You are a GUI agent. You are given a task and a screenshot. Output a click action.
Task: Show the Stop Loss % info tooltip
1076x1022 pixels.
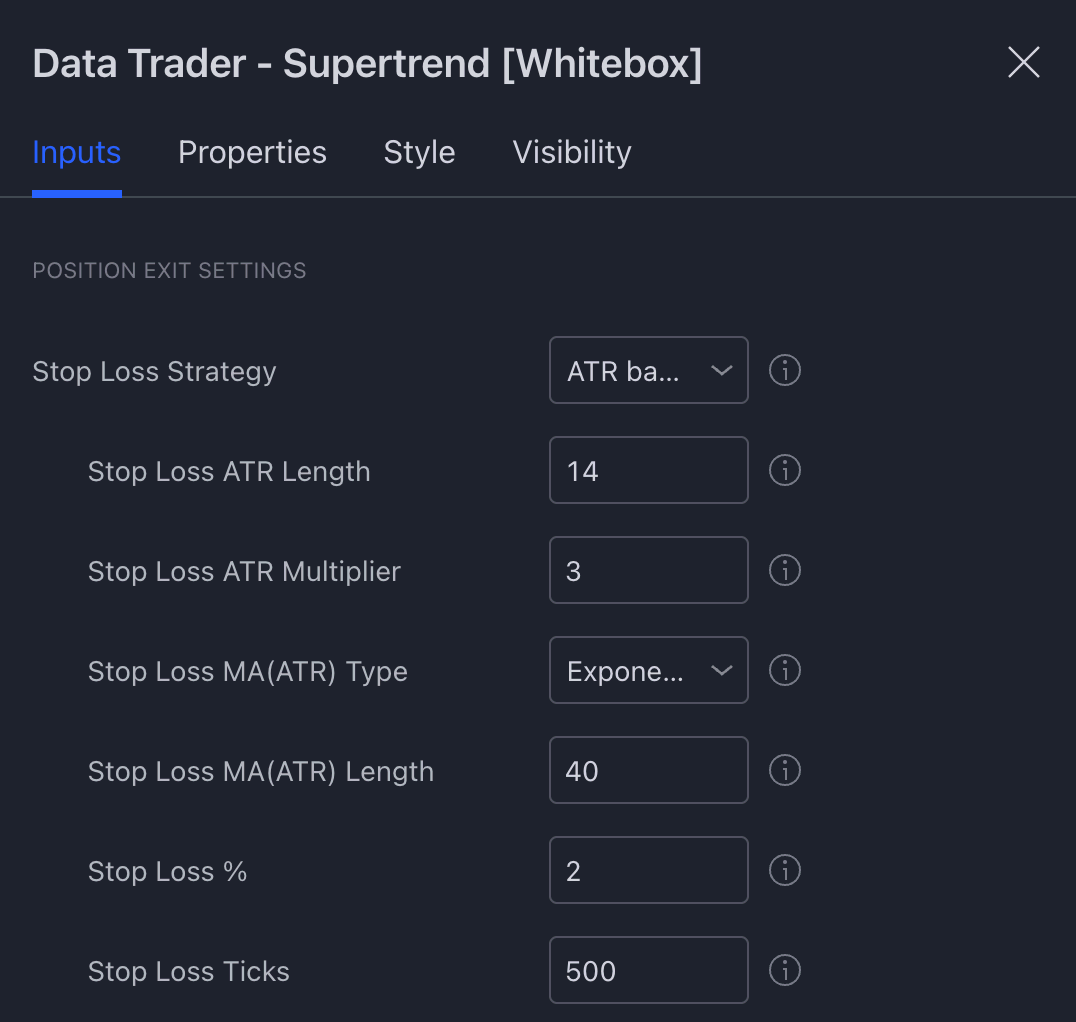785,870
